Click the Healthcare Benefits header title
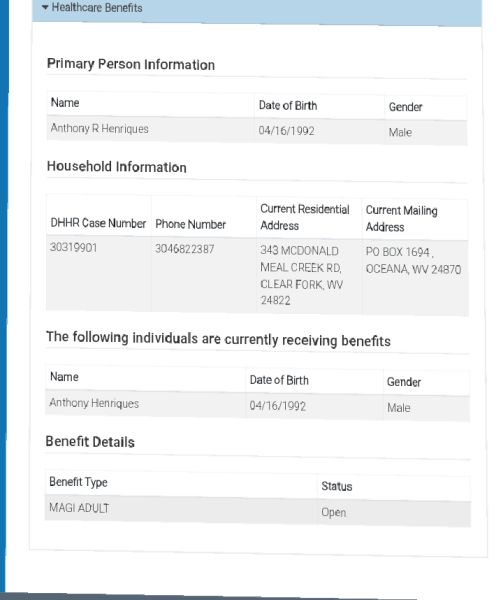 [x=97, y=8]
